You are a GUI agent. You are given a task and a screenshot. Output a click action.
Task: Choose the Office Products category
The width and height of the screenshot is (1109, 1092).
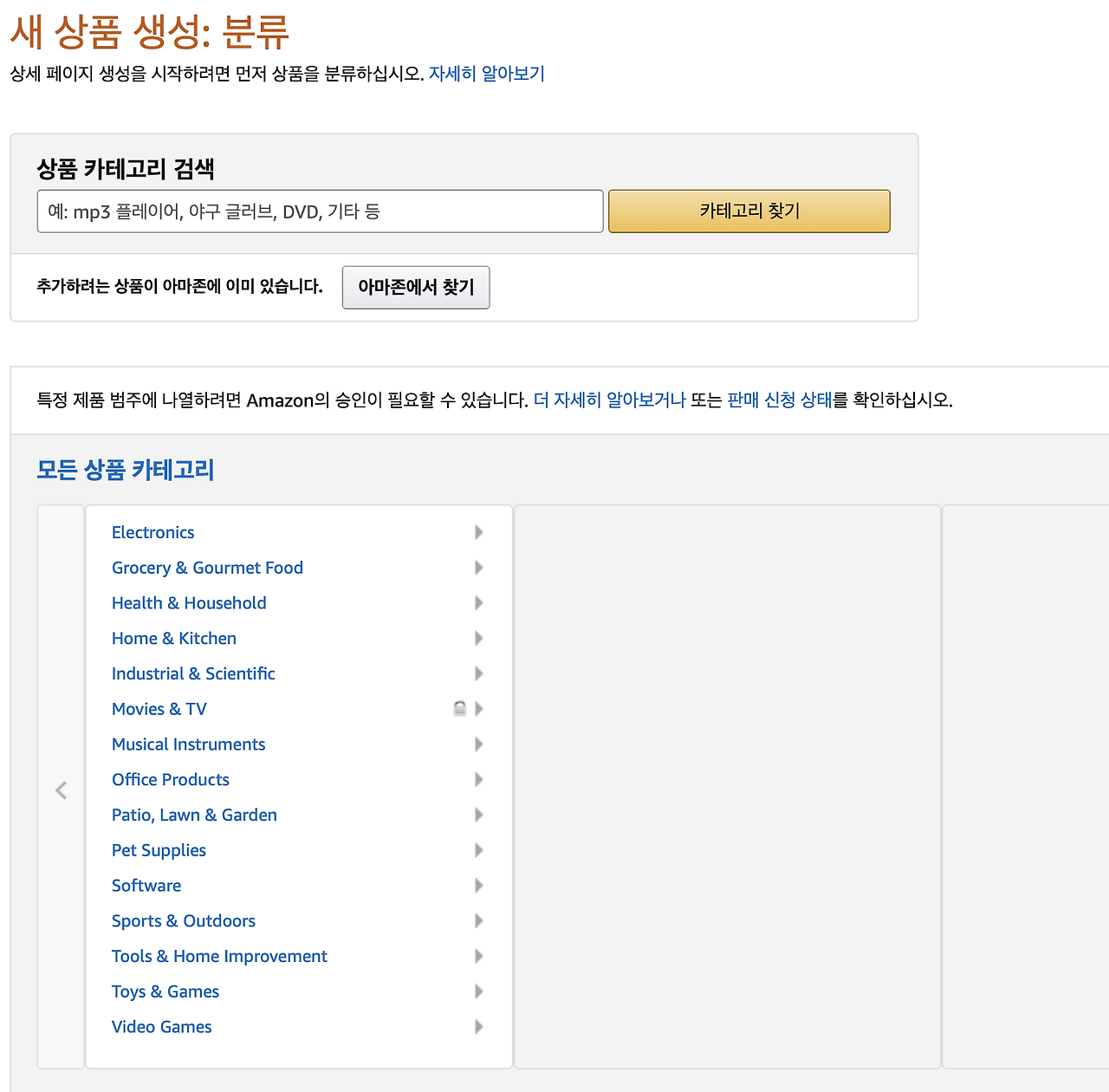[171, 780]
